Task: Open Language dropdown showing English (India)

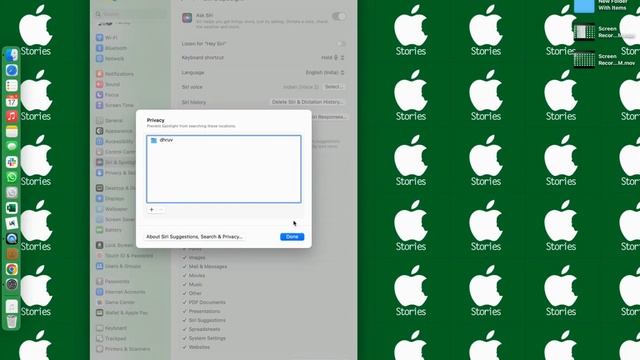Action: 325,73
